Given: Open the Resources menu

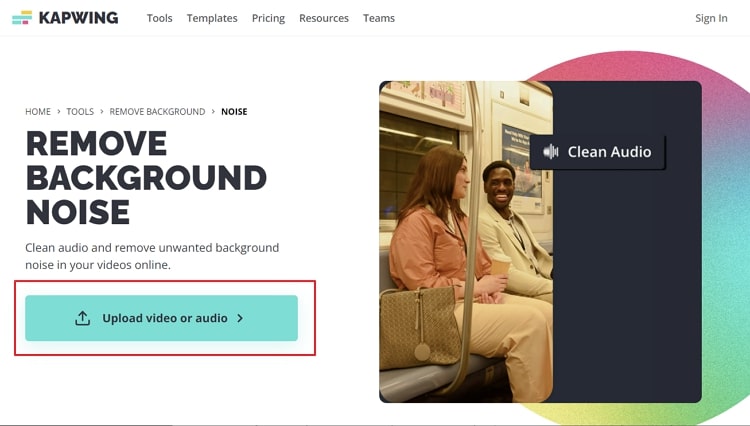Looking at the screenshot, I should (x=324, y=18).
